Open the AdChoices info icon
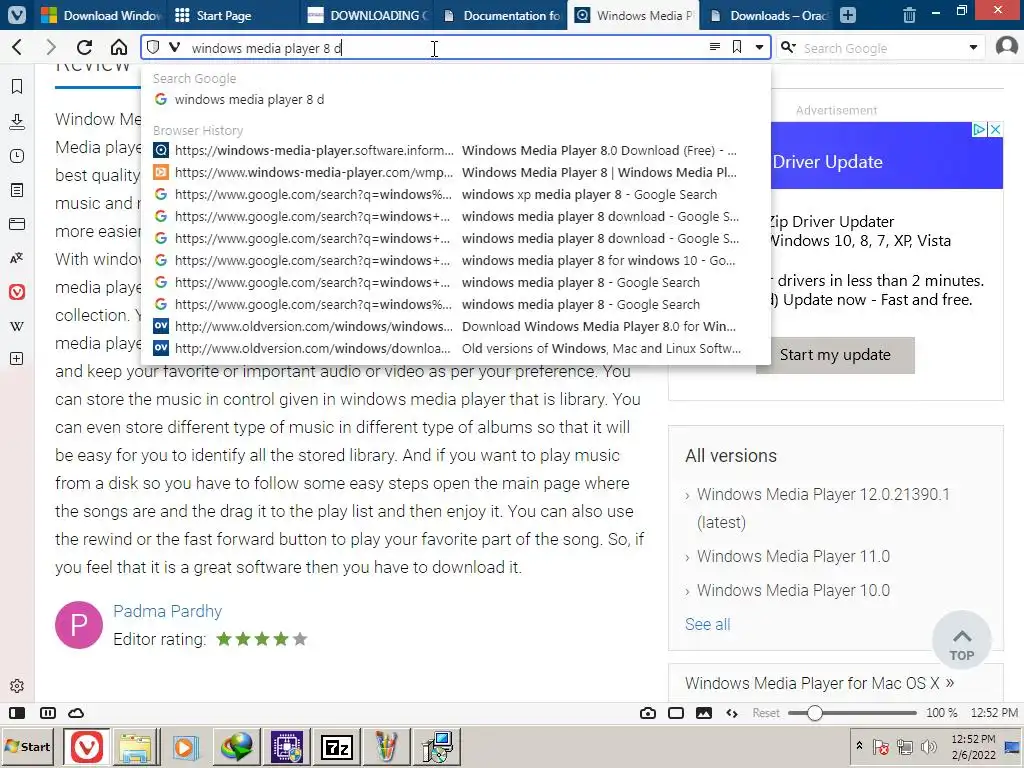This screenshot has width=1024, height=768. [980, 129]
